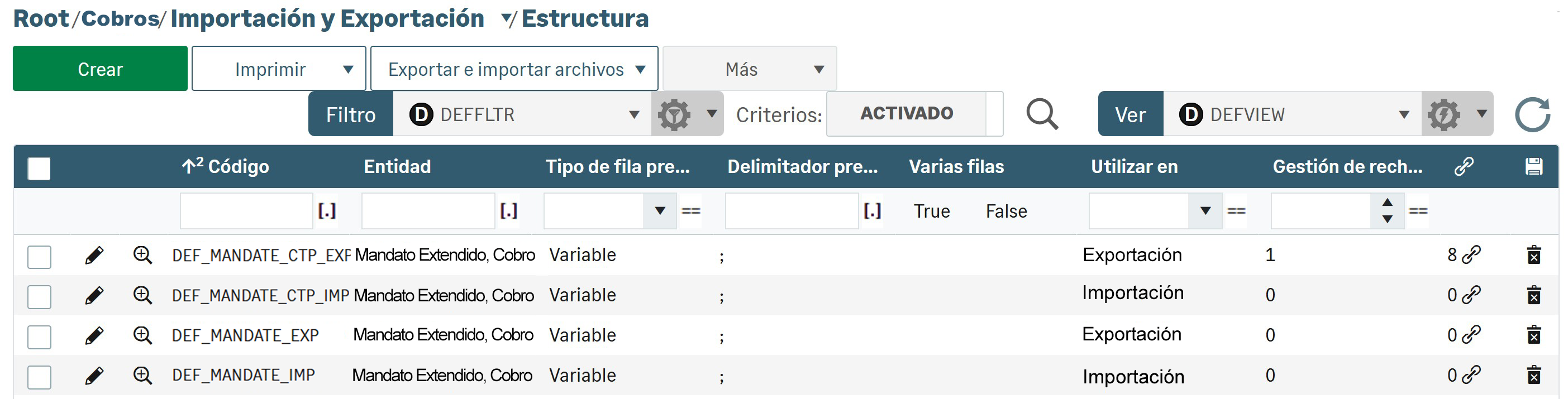Navigate to Cobros in the breadcrumb
Screen dimensions: 1568x399
coord(120,19)
